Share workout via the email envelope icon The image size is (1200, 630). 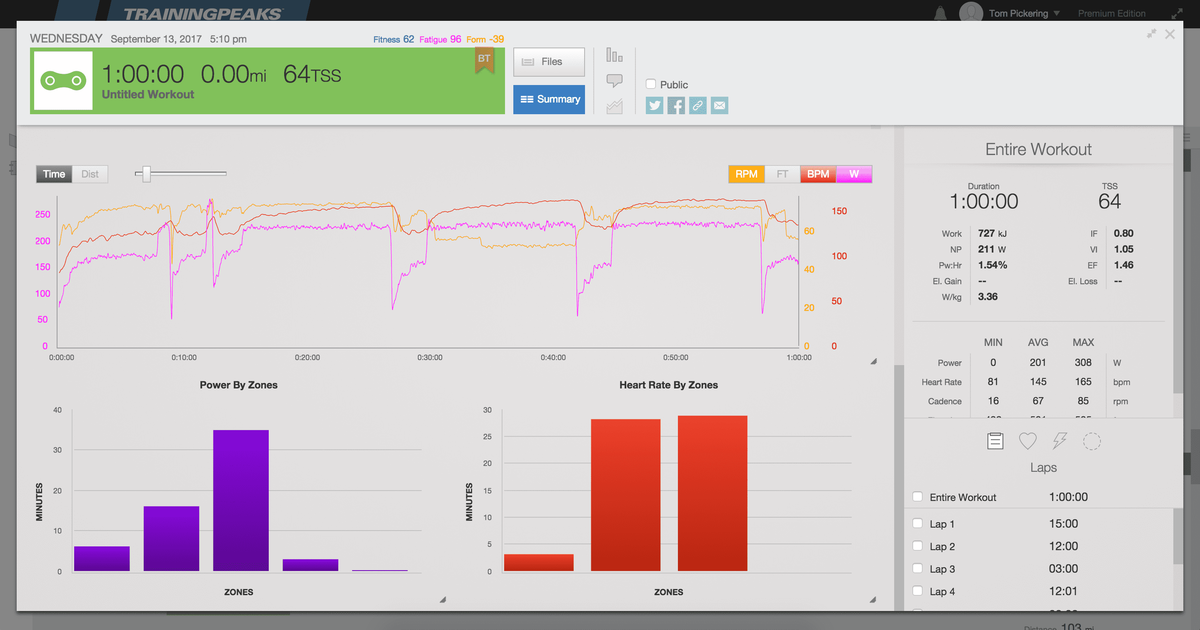click(x=719, y=105)
